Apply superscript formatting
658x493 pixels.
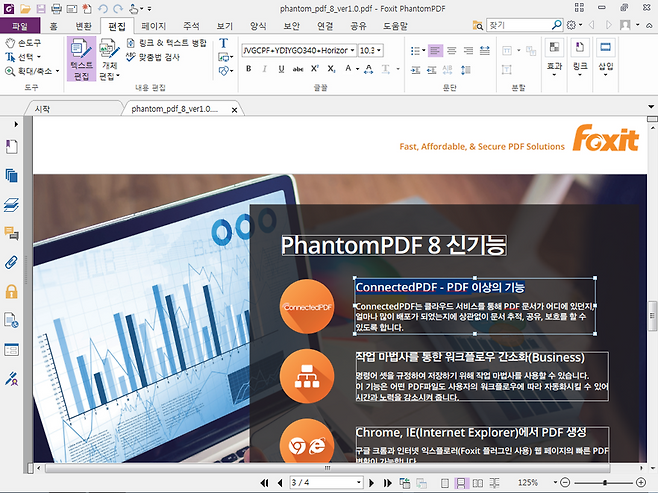[315, 69]
